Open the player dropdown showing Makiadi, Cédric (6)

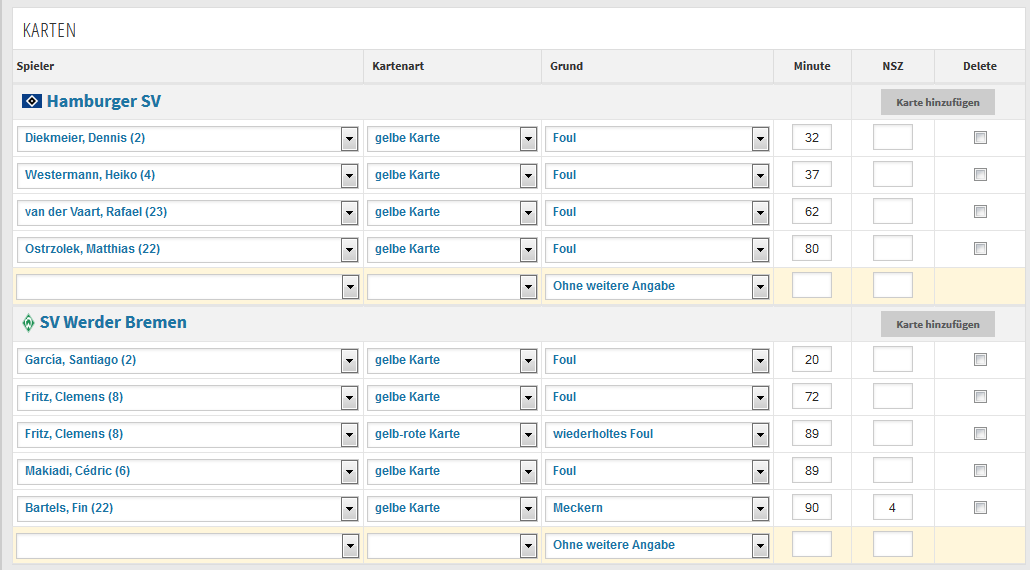[x=187, y=471]
